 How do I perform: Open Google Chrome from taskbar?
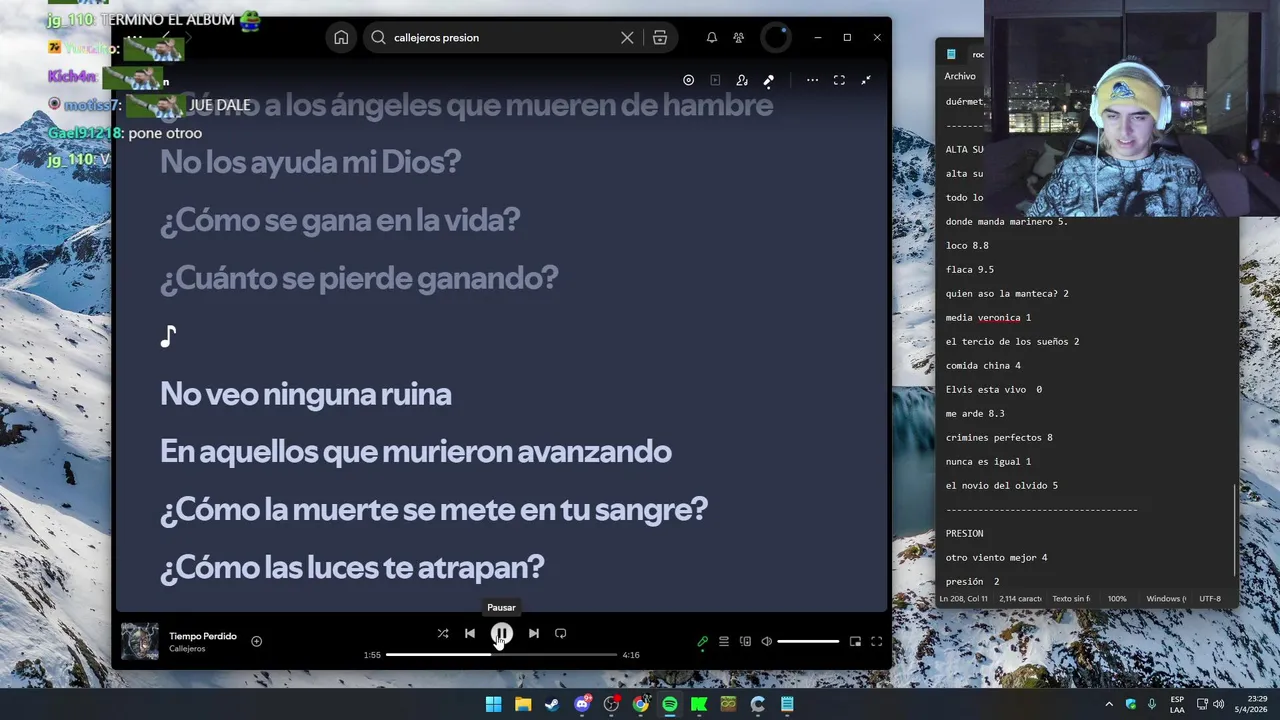point(640,704)
